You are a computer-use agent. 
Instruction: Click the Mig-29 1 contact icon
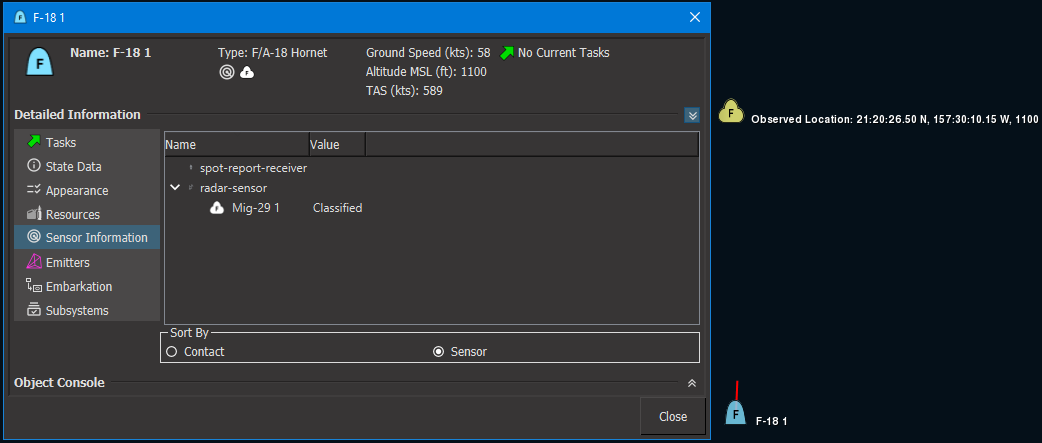216,208
